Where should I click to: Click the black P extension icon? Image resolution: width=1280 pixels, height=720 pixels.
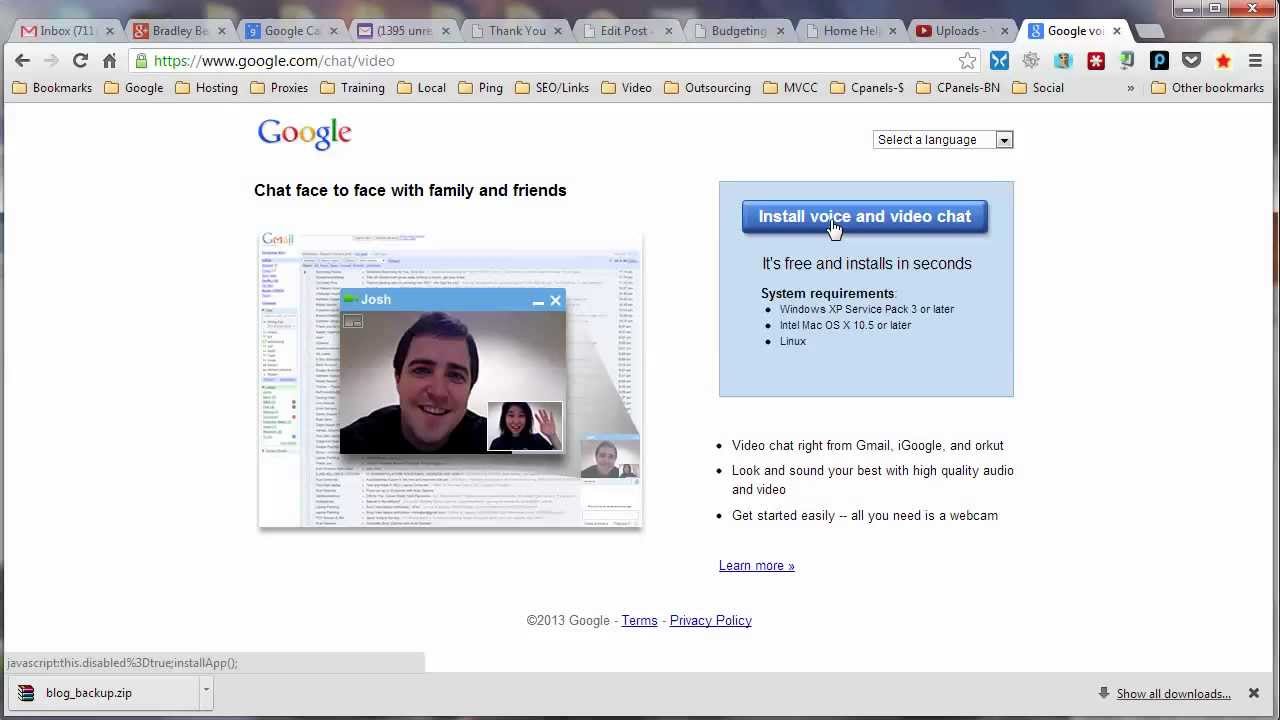(1159, 61)
